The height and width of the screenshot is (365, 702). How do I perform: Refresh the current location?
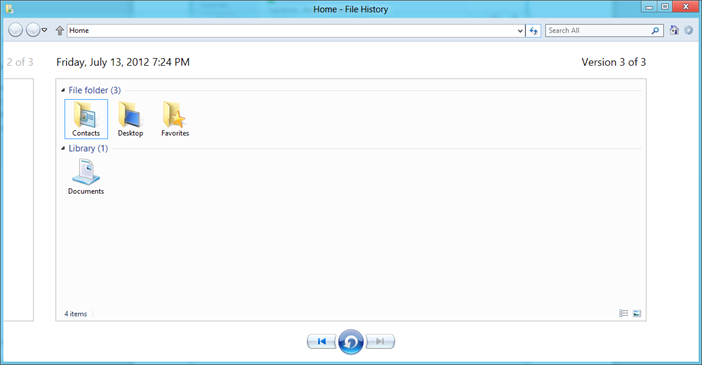[x=533, y=30]
